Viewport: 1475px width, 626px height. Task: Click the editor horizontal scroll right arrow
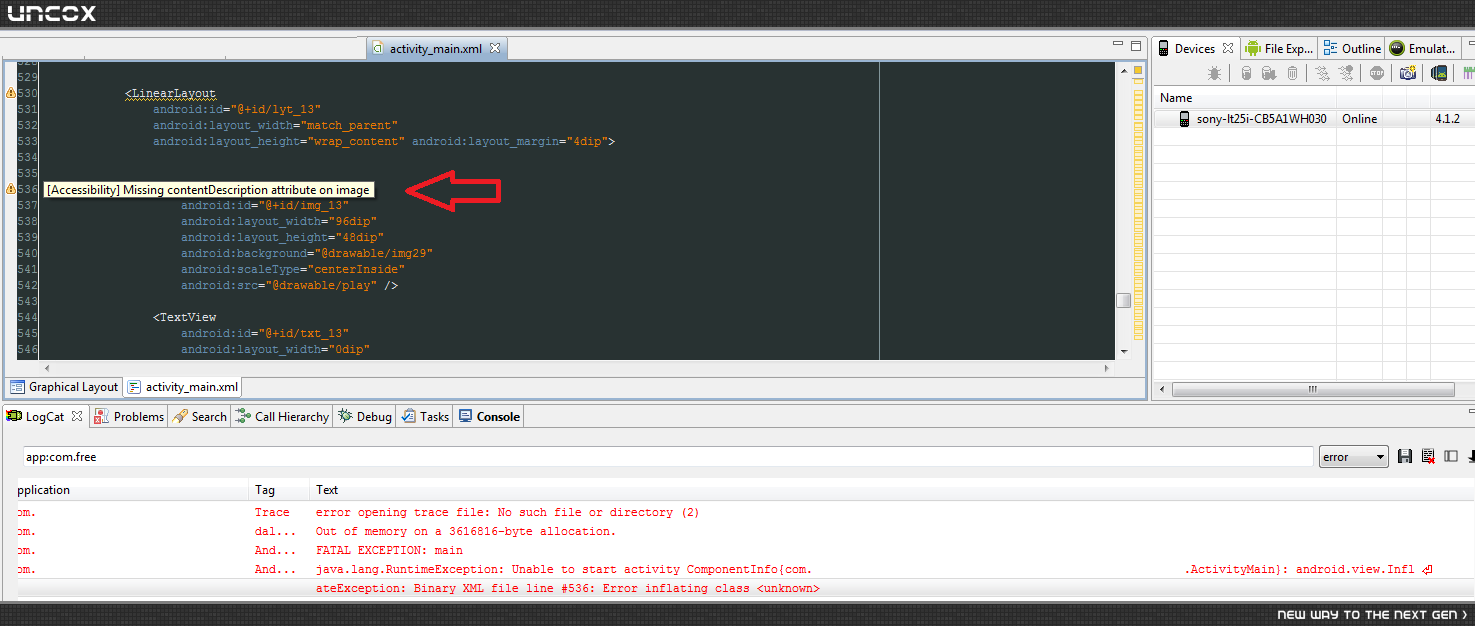point(1106,368)
